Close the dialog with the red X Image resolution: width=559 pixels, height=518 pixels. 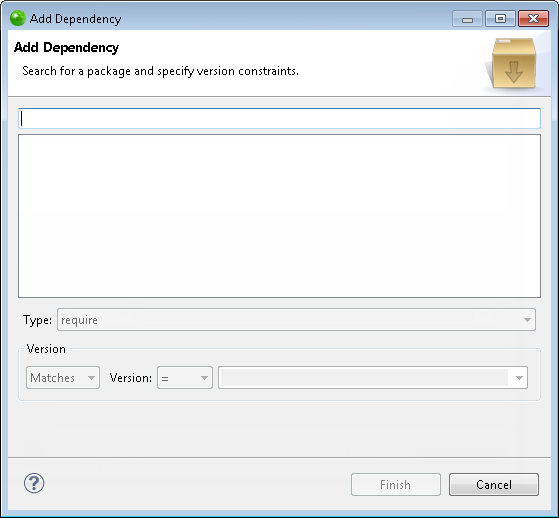(x=533, y=19)
